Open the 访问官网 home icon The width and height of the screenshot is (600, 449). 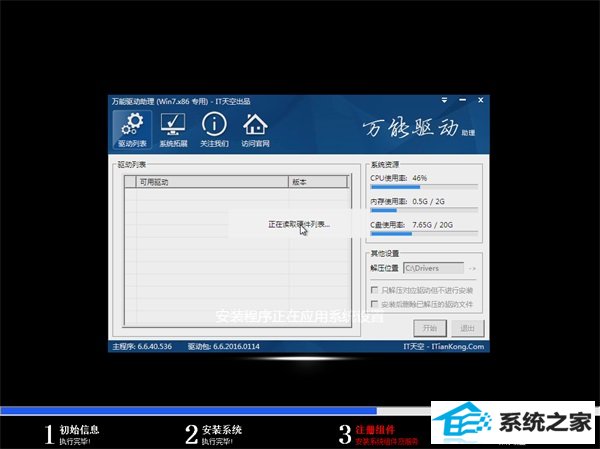(255, 130)
